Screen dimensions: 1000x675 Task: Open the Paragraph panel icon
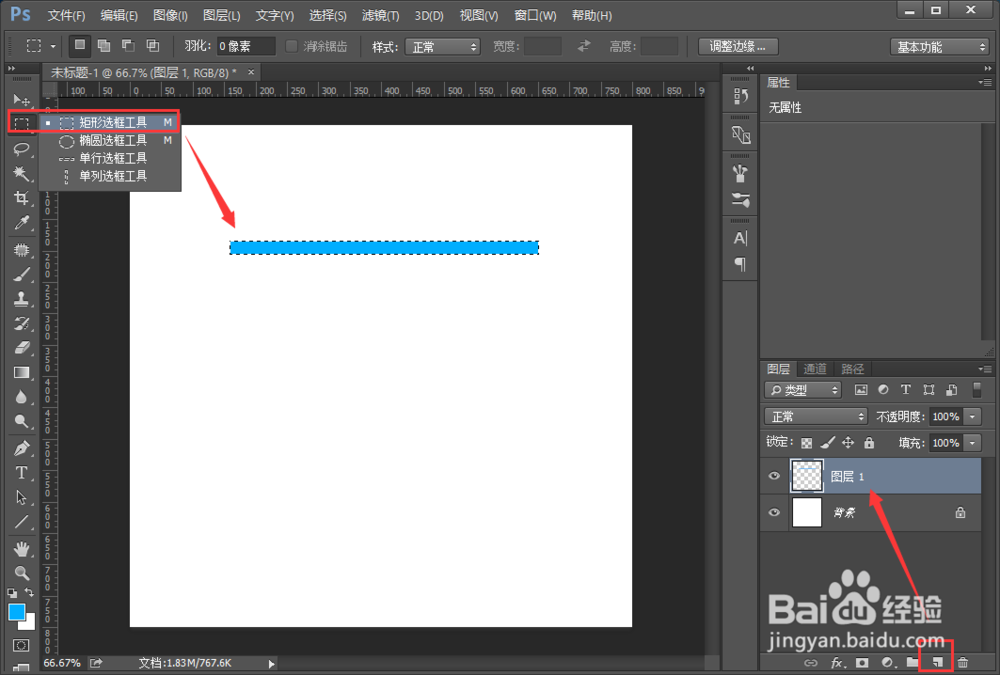tap(740, 264)
